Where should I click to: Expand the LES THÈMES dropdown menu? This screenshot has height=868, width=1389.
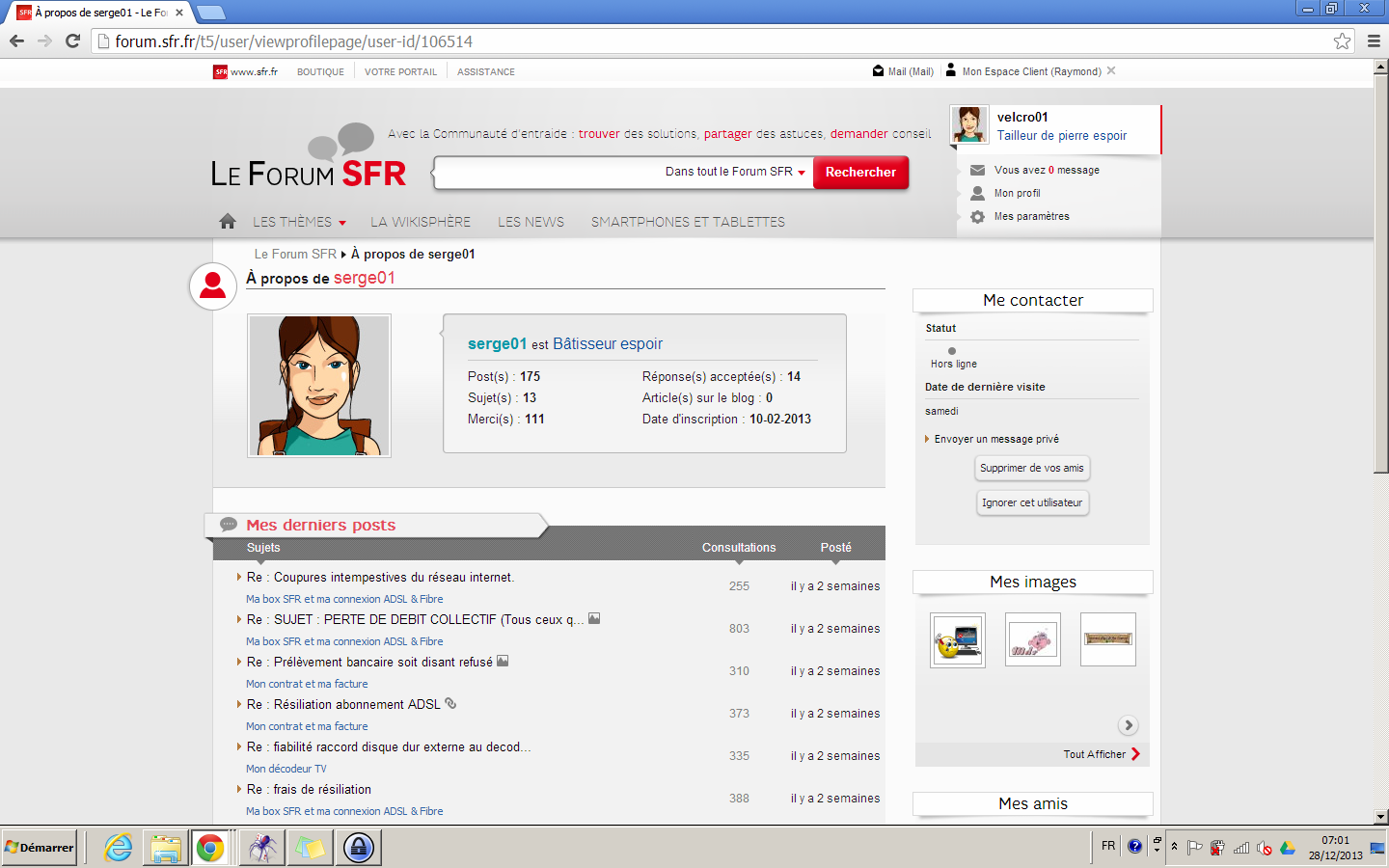click(299, 222)
